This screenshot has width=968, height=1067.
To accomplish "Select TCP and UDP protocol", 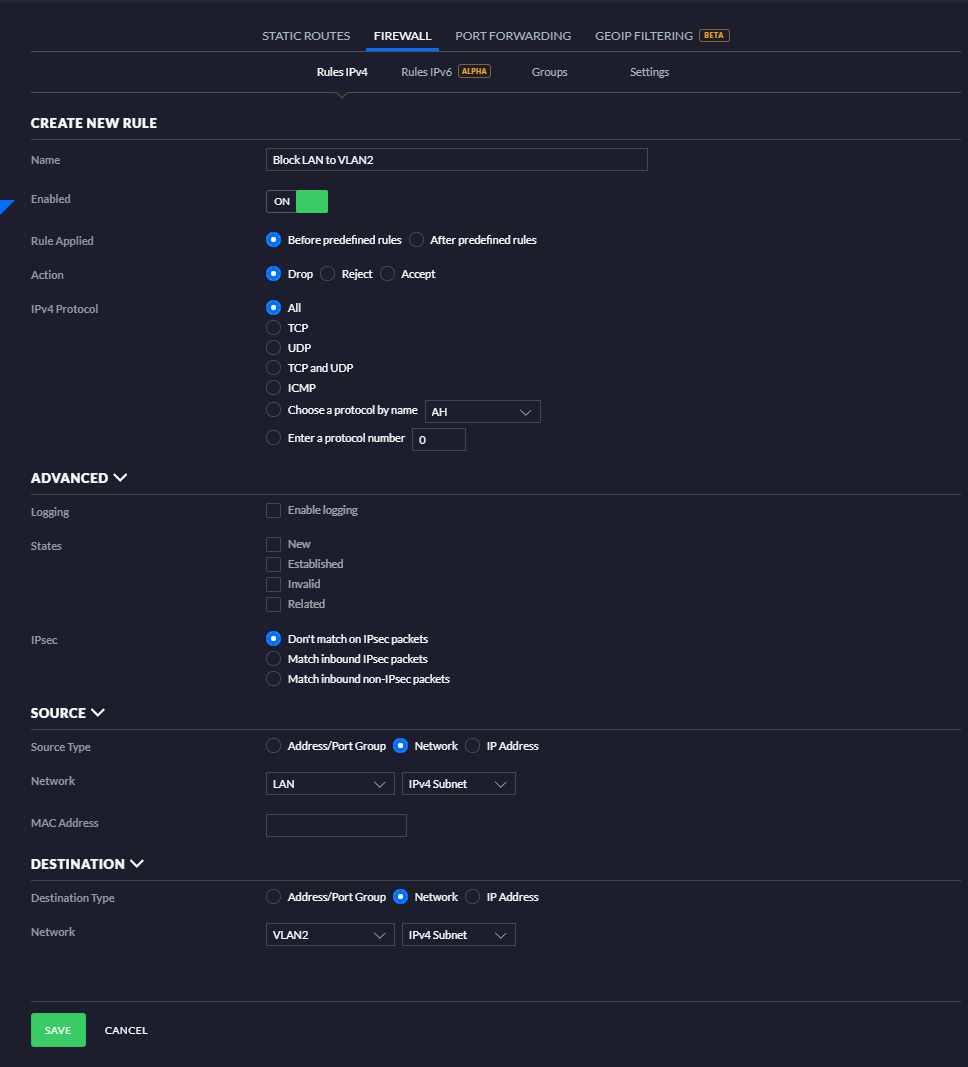I will tap(273, 367).
